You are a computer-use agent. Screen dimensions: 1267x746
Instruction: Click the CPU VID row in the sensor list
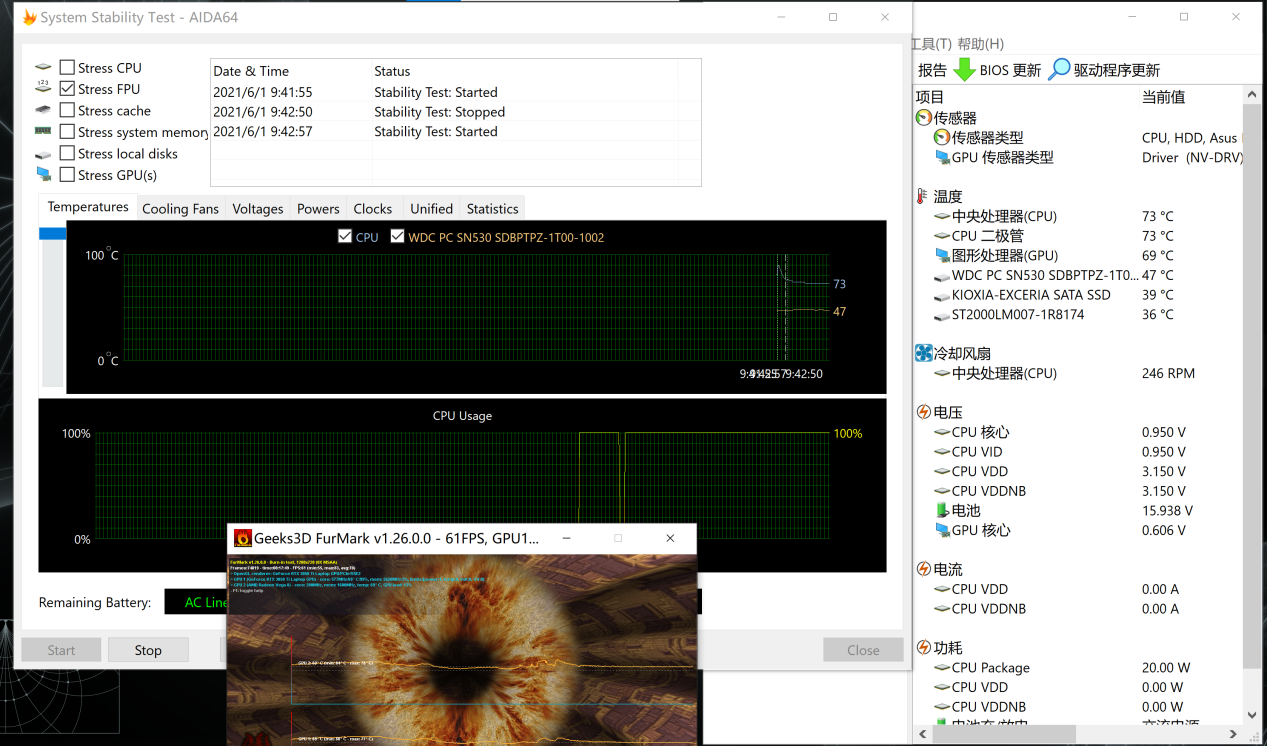[x=1078, y=452]
